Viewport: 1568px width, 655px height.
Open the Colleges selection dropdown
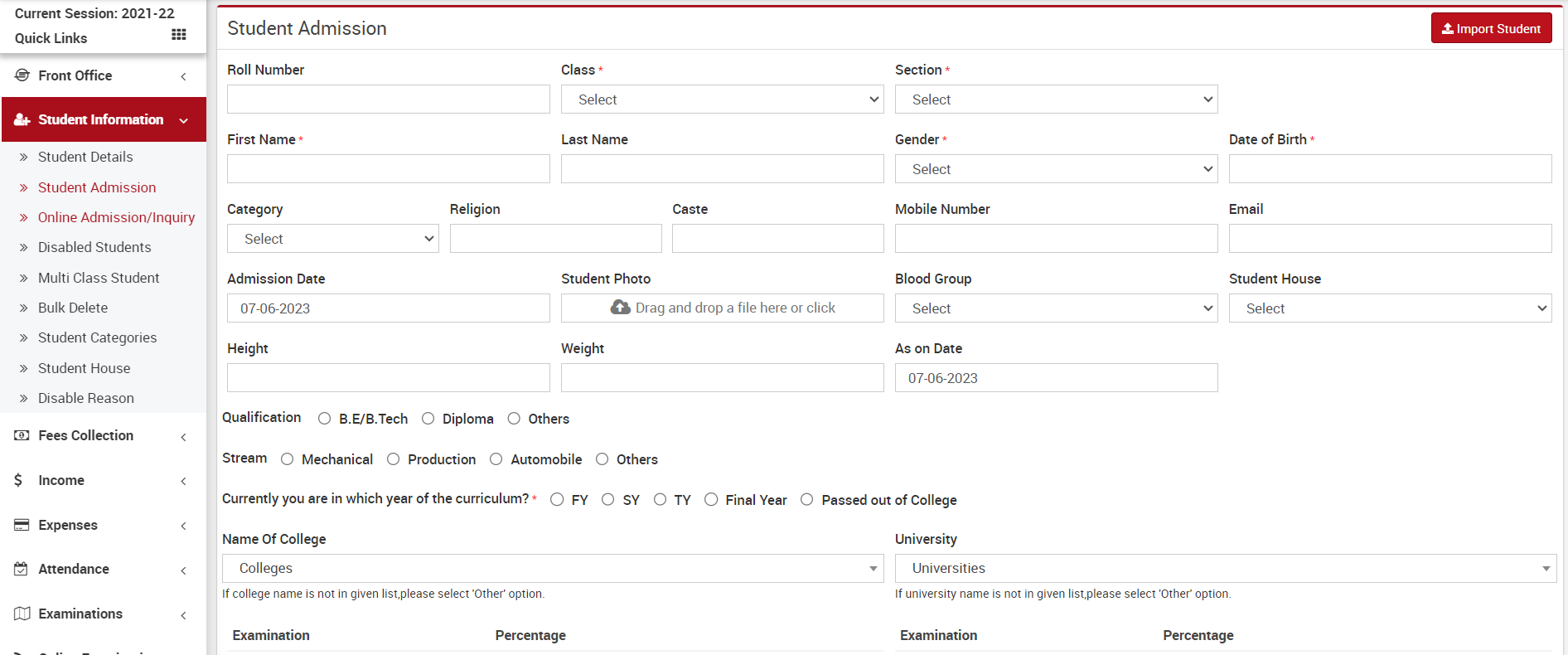click(552, 569)
